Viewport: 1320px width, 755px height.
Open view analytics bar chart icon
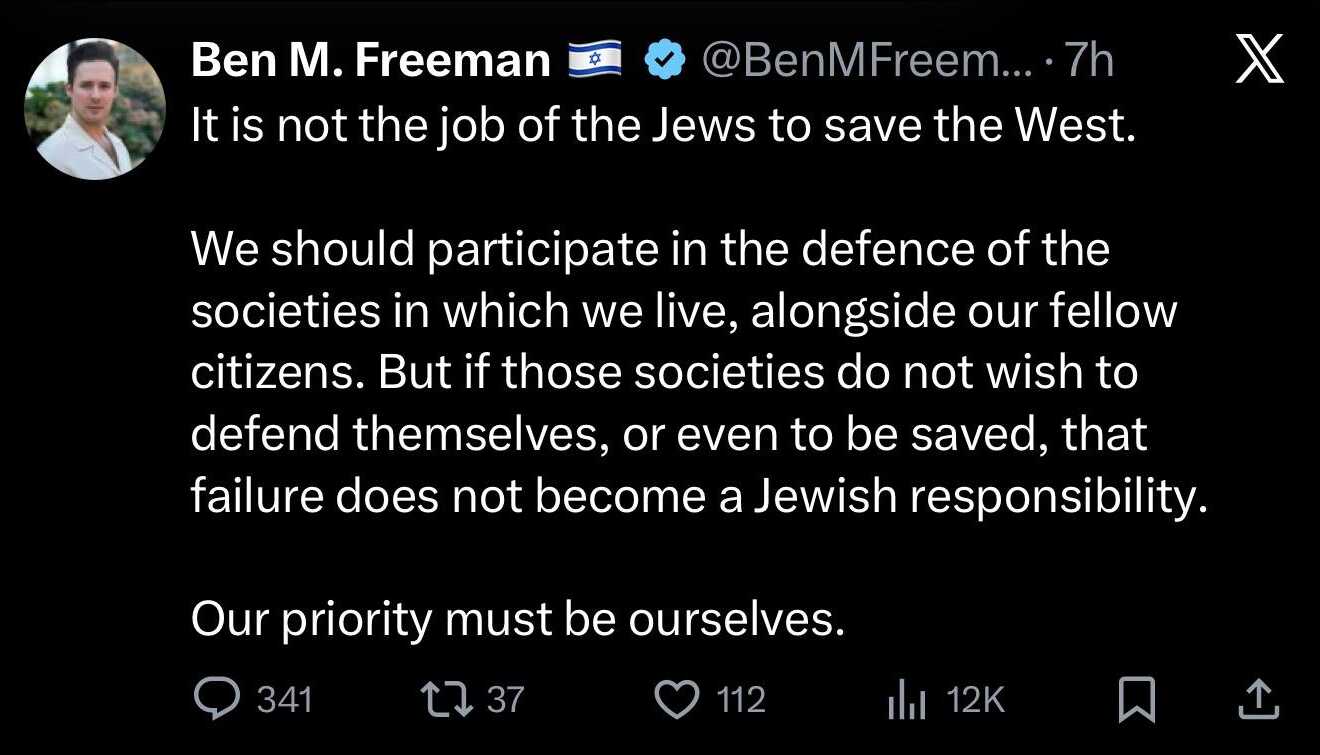tap(908, 701)
